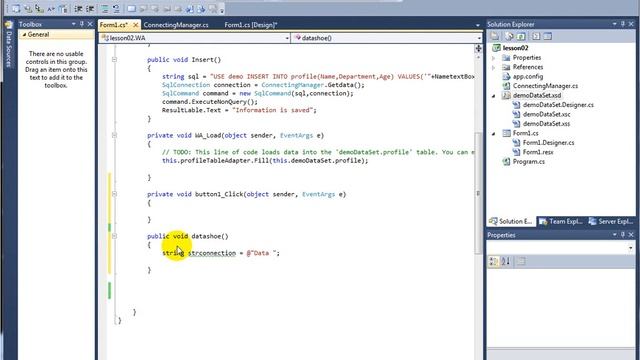Screen dimensions: 640x360
Task: Select demoDataSet.Designer.cs file
Action: 558,105
